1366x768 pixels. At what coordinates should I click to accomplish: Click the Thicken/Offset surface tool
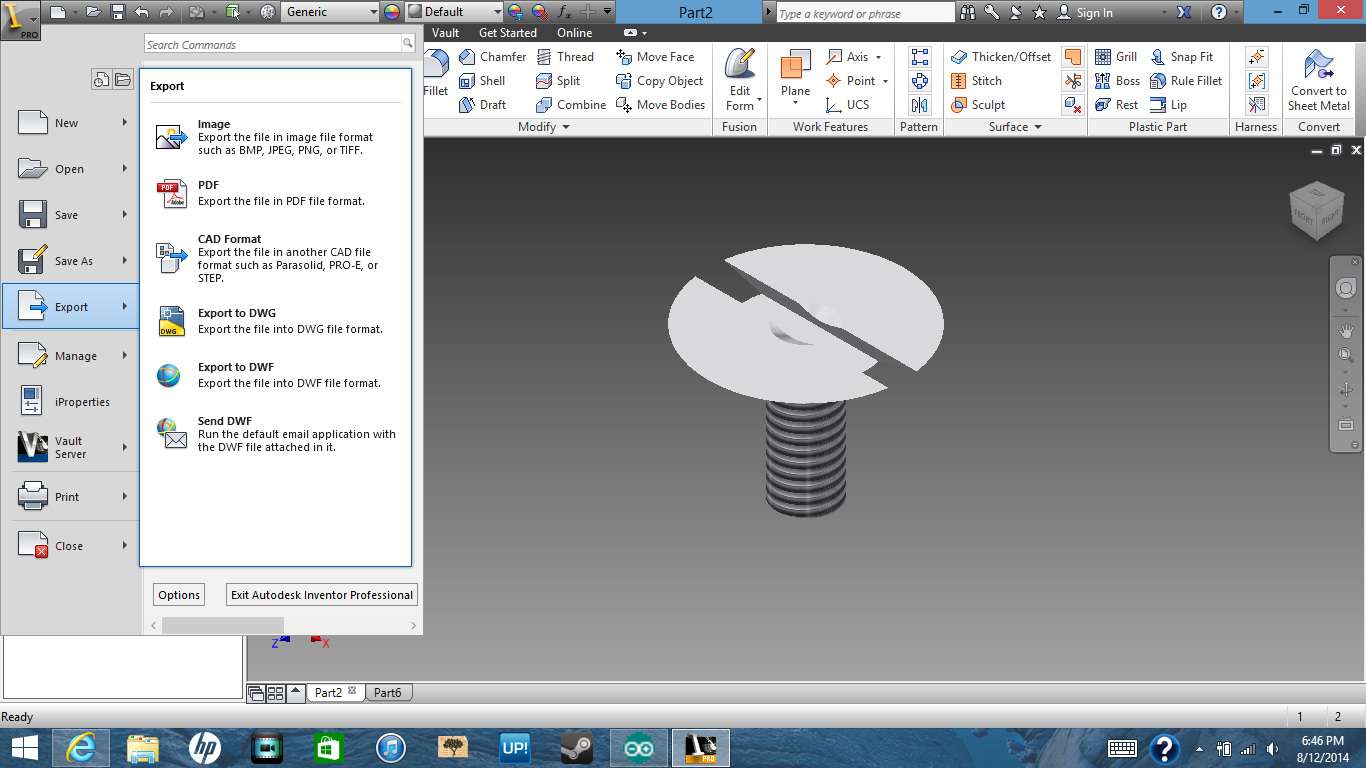1001,57
